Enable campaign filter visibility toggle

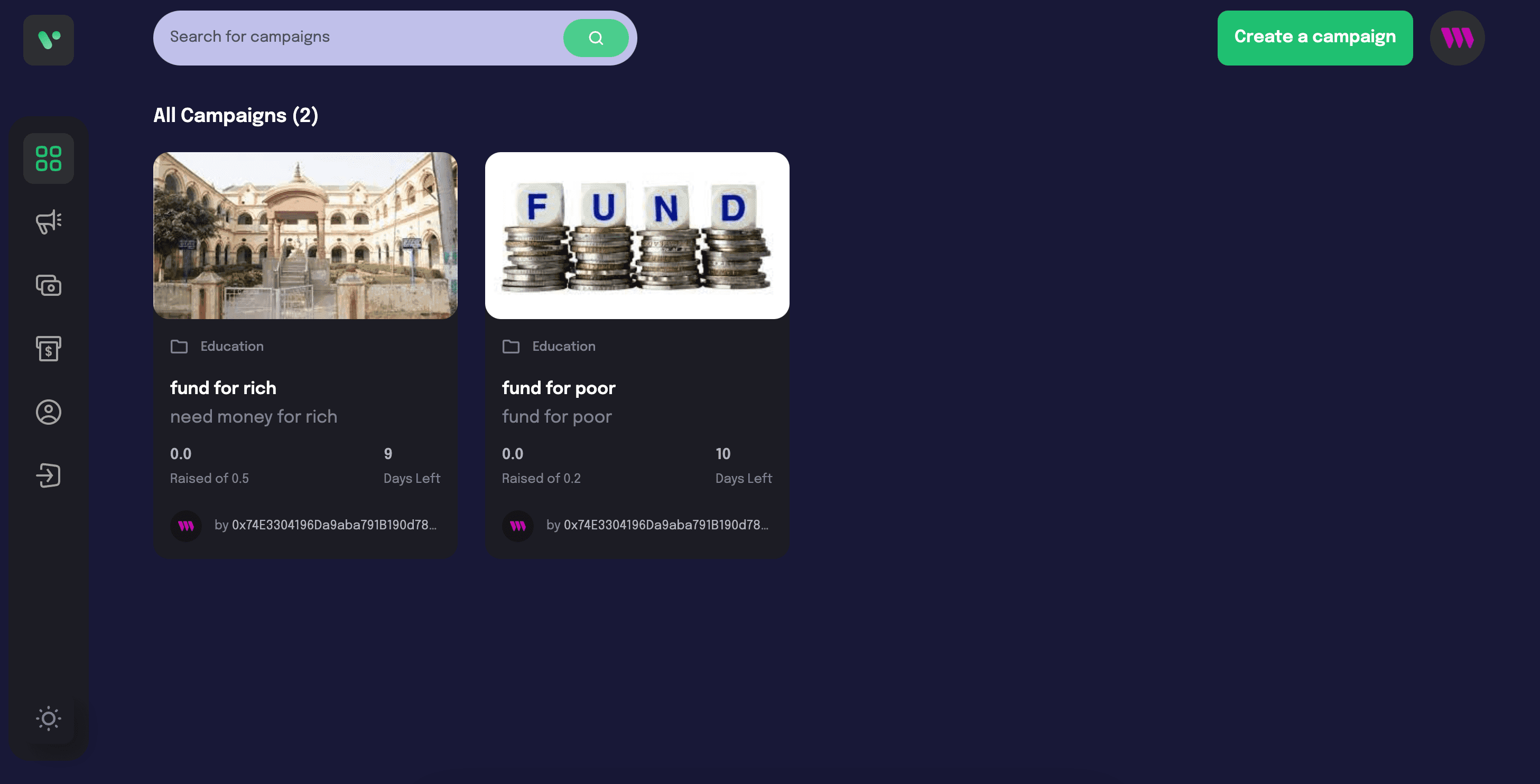(x=48, y=221)
